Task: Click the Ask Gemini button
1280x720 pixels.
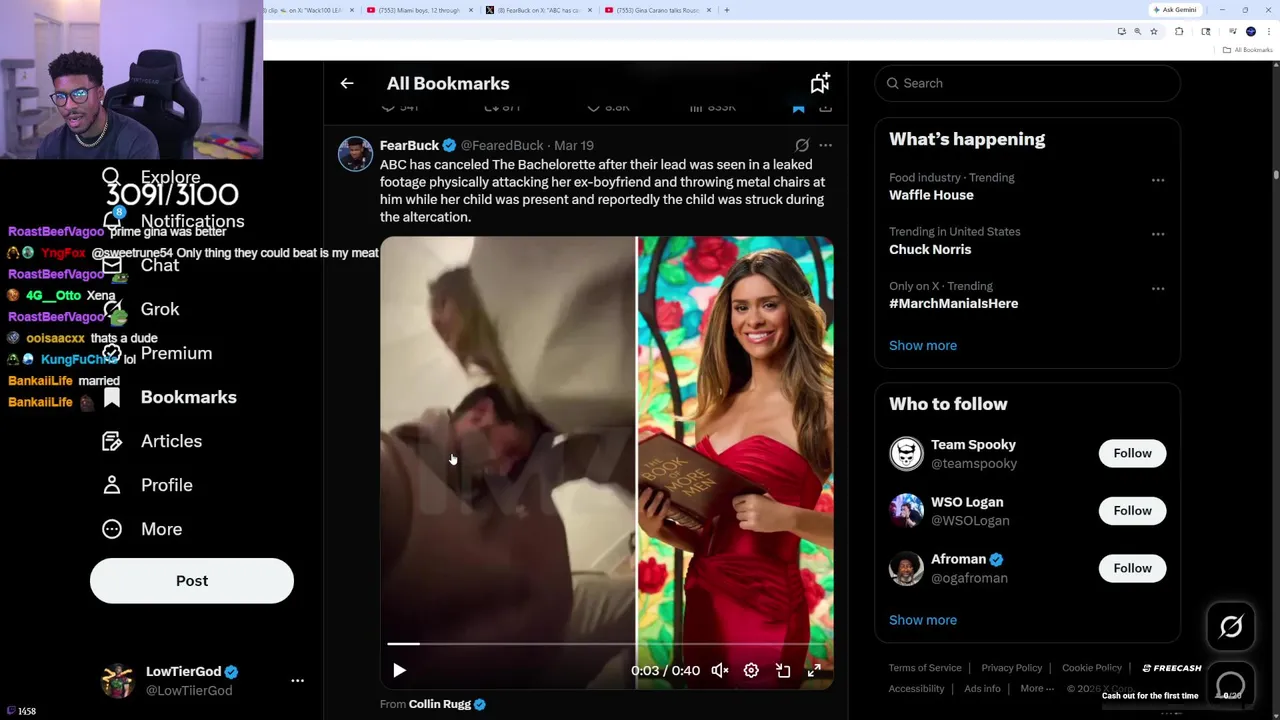Action: [1175, 10]
